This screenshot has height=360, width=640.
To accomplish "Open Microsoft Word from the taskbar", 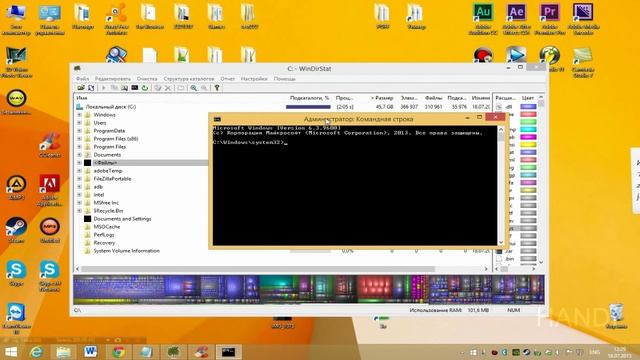I will [x=91, y=352].
